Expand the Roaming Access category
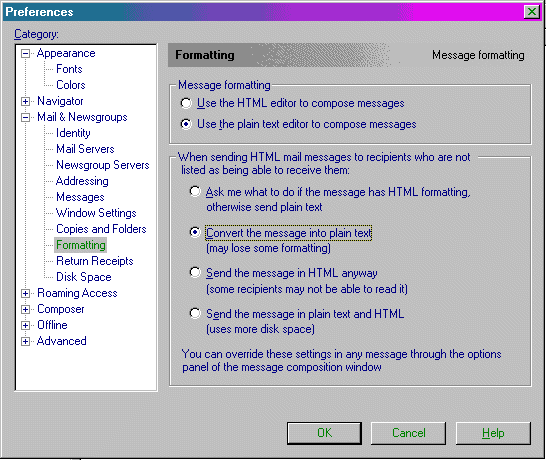Viewport: 546px width, 460px height. tap(25, 294)
